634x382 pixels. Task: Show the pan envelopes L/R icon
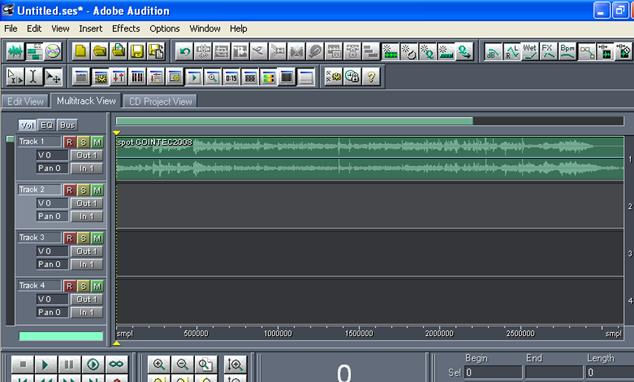pyautogui.click(x=511, y=51)
